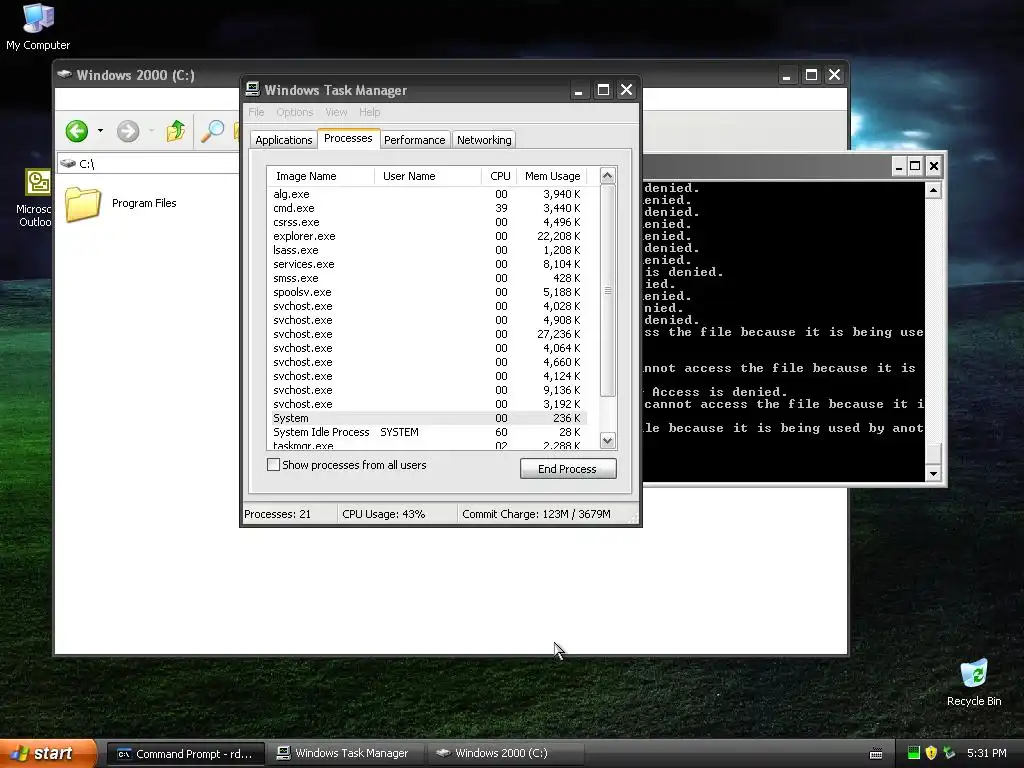This screenshot has width=1024, height=768.
Task: Select the spoolsv.exe process row
Action: pyautogui.click(x=428, y=292)
